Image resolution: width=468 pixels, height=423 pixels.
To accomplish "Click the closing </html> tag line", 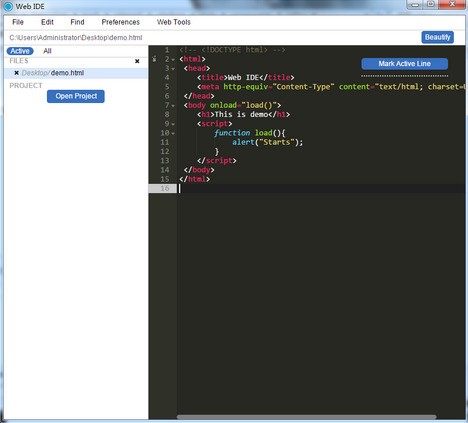I will [195, 179].
